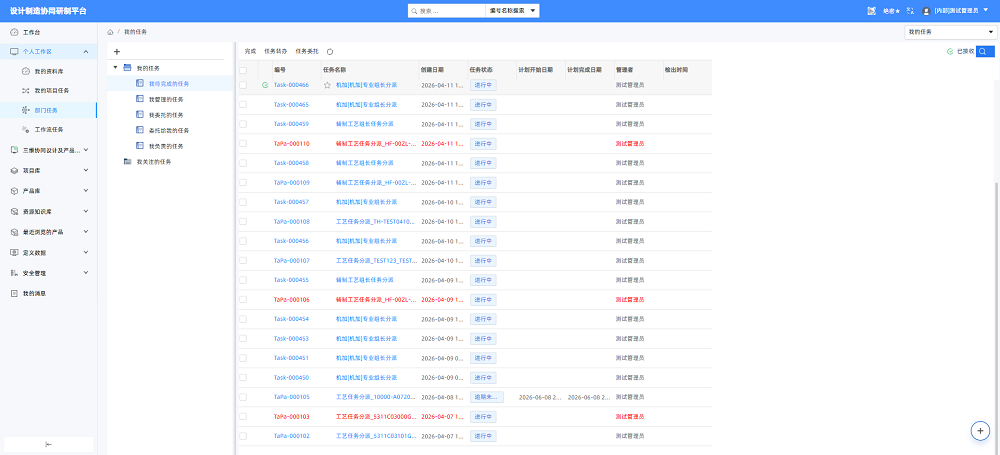Select the third subitem under 我的任务
The width and height of the screenshot is (1000, 455).
tap(166, 115)
